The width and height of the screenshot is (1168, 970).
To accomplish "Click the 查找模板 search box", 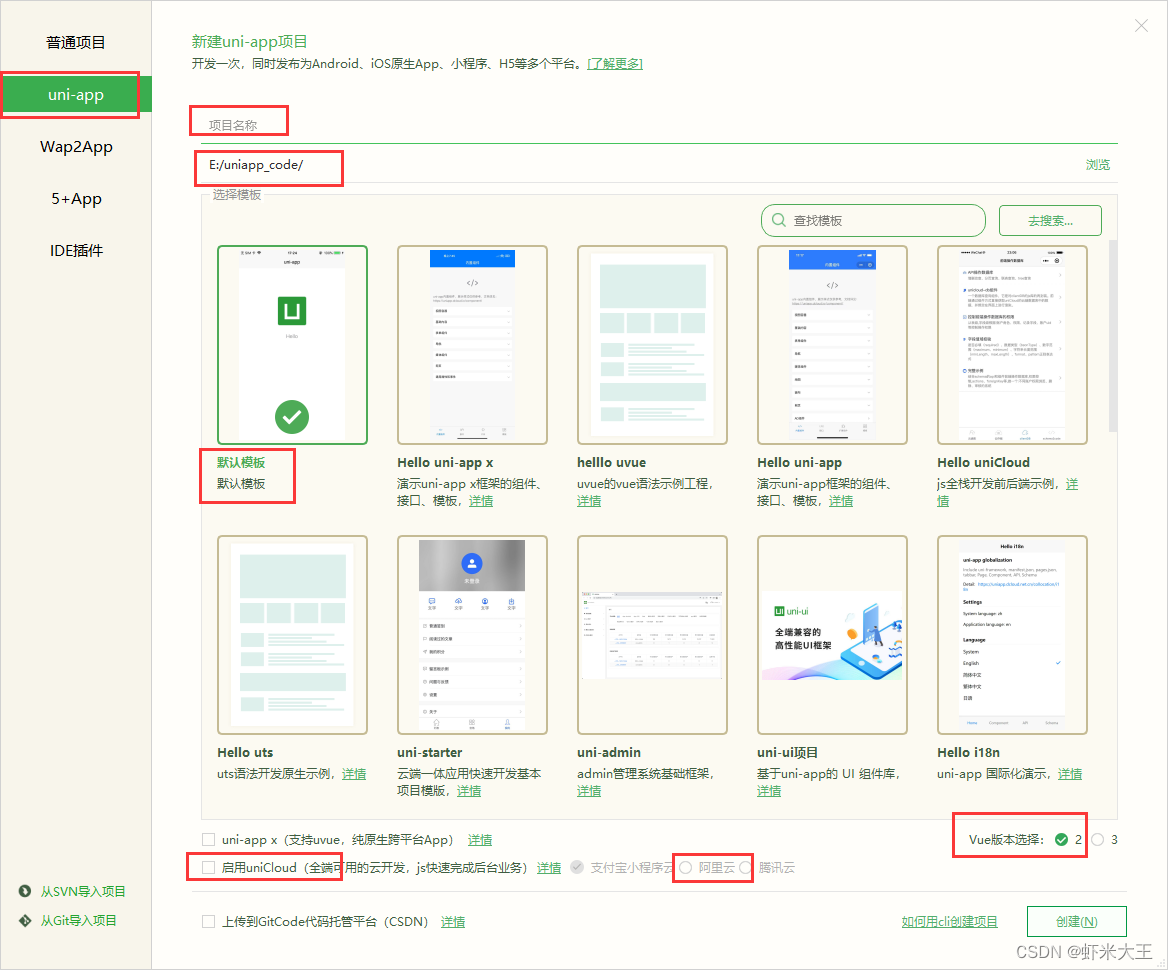I will pos(873,221).
